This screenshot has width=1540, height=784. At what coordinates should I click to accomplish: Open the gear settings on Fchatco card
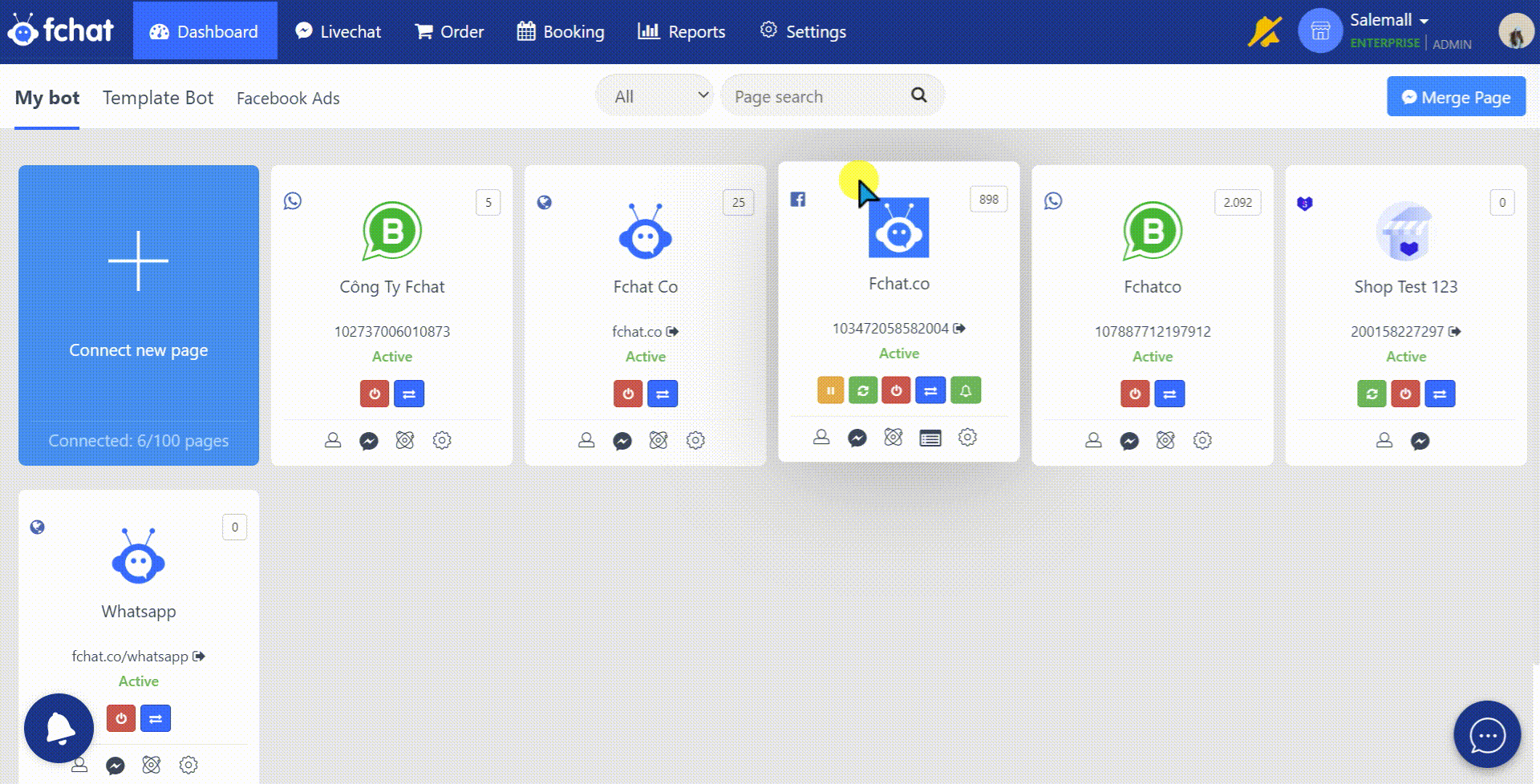[x=1202, y=440]
